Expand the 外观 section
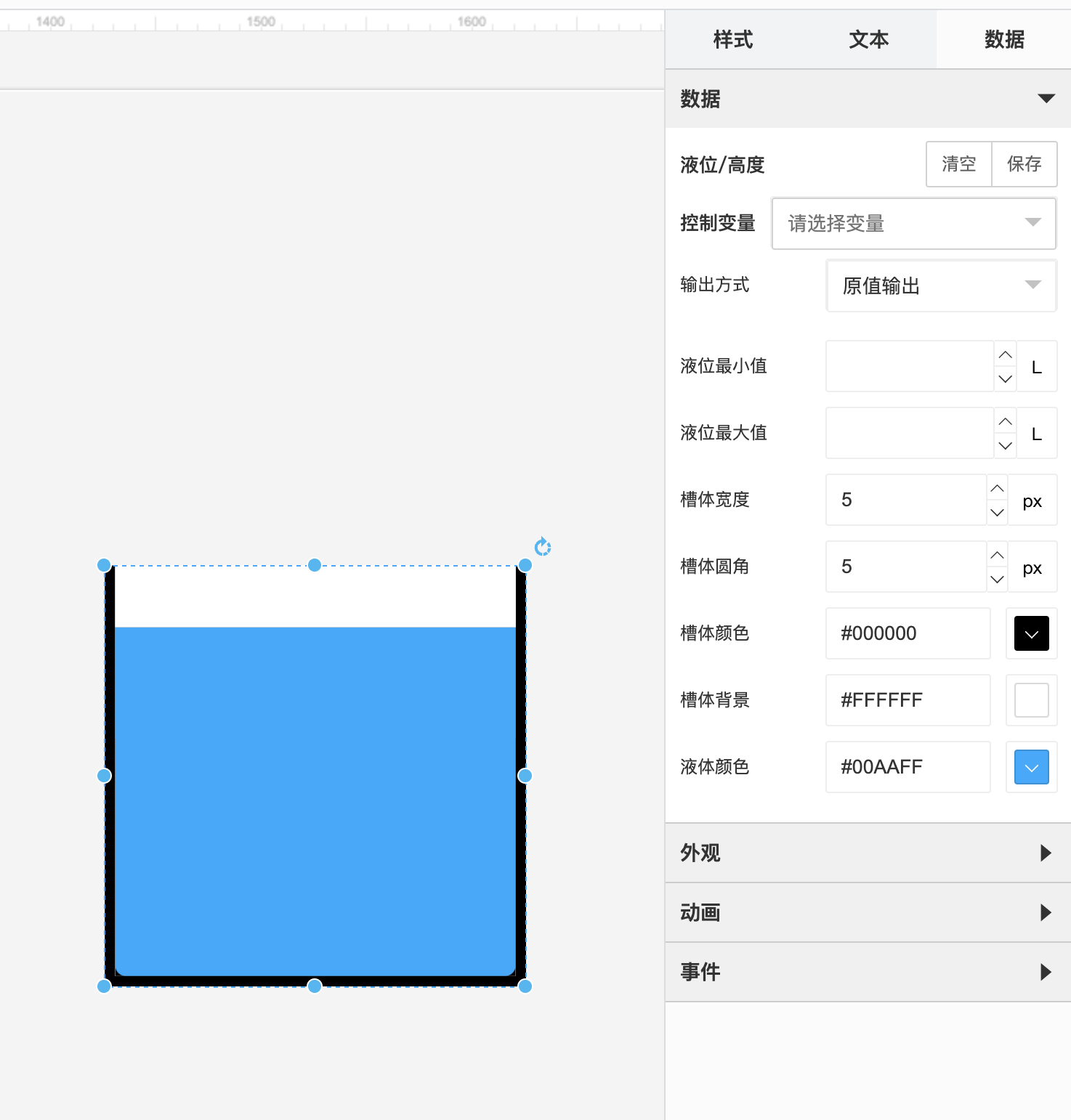Viewport: 1071px width, 1120px height. [x=868, y=853]
